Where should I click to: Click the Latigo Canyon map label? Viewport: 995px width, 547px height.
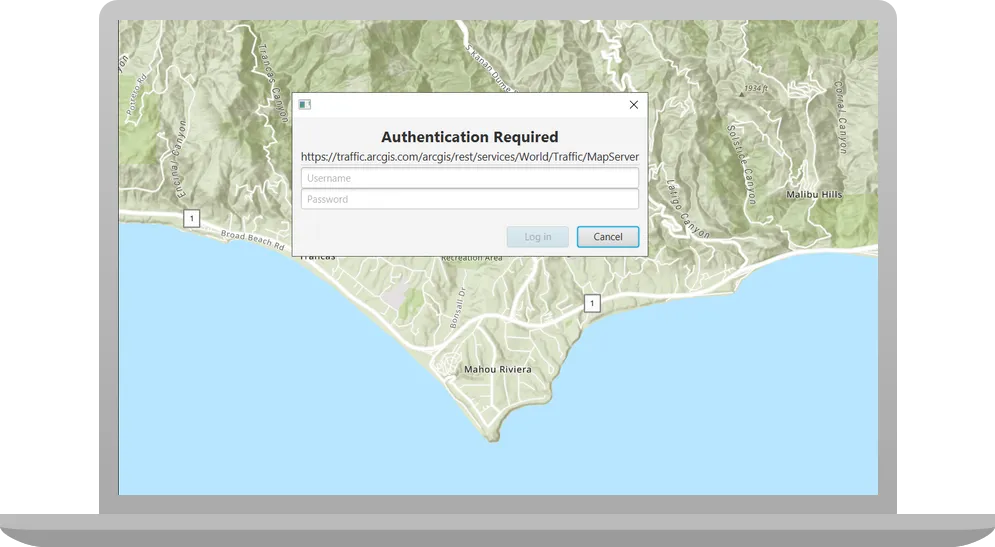687,209
